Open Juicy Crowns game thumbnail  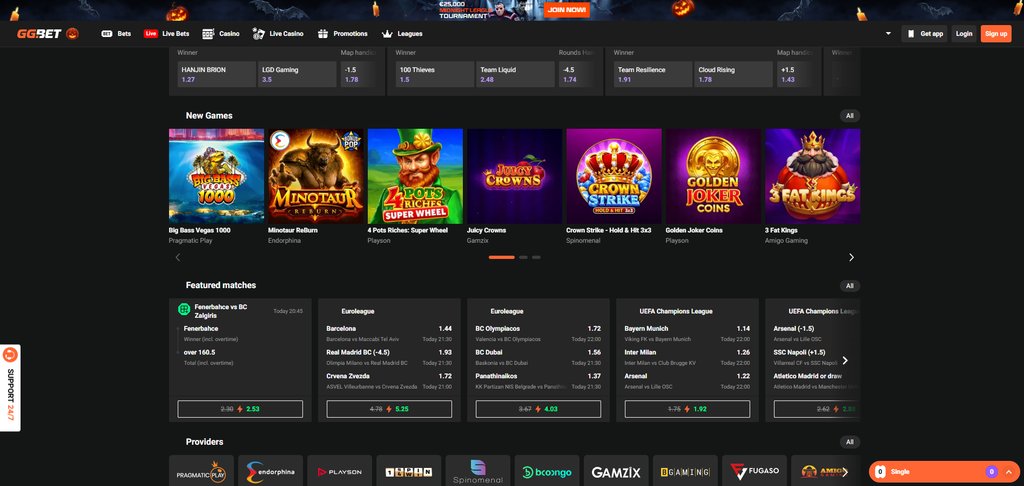(x=514, y=176)
